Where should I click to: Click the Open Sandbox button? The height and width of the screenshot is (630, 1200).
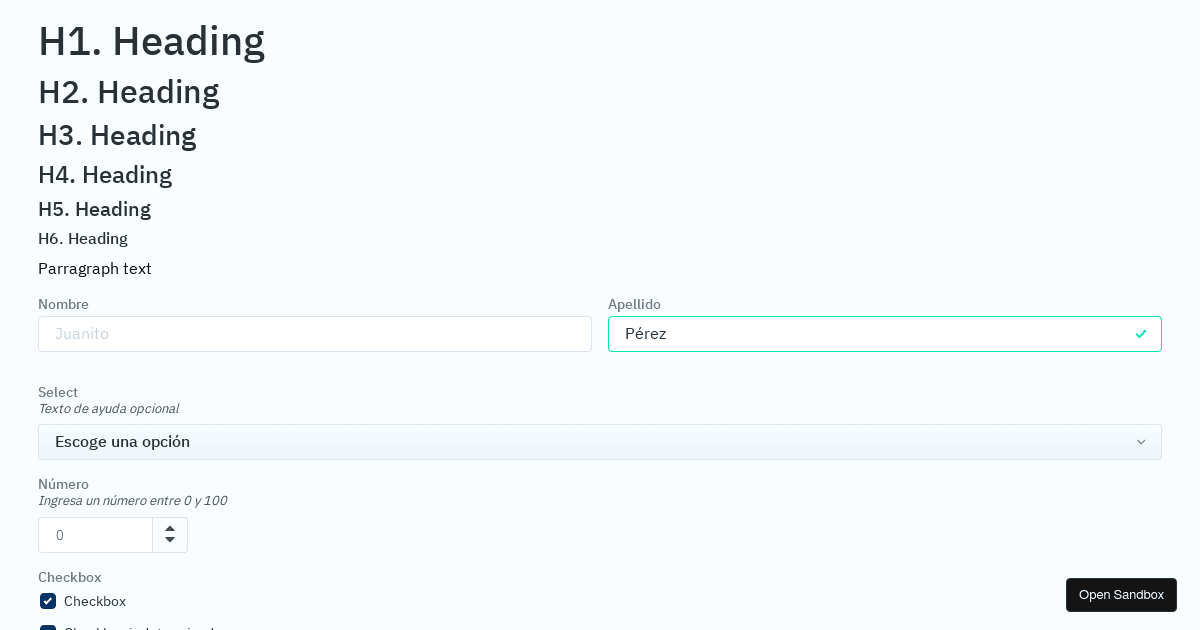tap(1121, 594)
